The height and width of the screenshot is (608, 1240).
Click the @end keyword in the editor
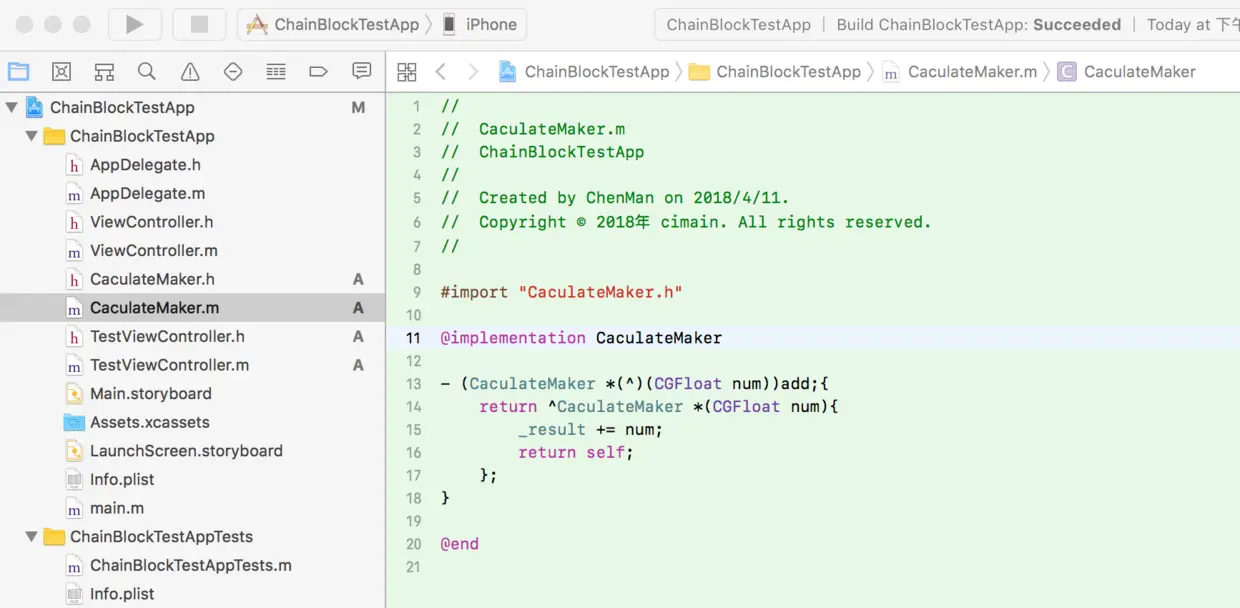(x=459, y=544)
